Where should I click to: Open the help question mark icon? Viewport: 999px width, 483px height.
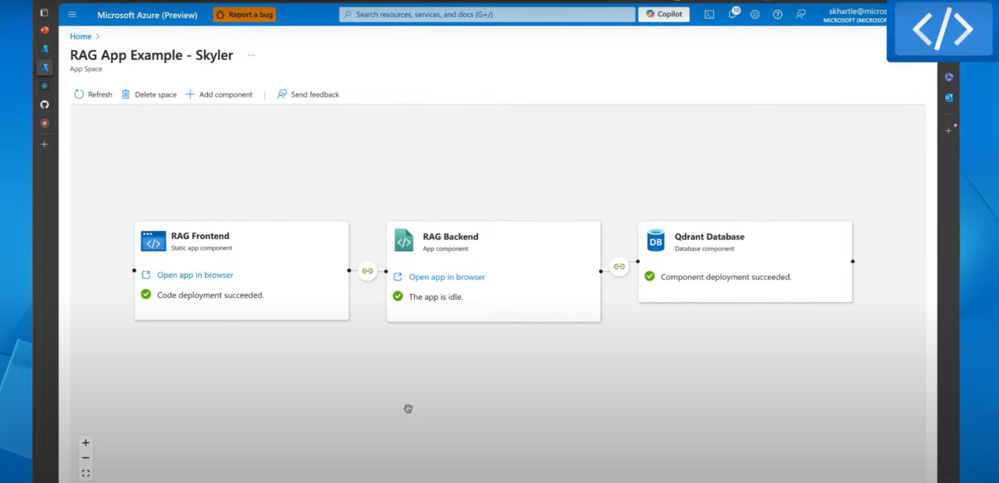pos(777,14)
